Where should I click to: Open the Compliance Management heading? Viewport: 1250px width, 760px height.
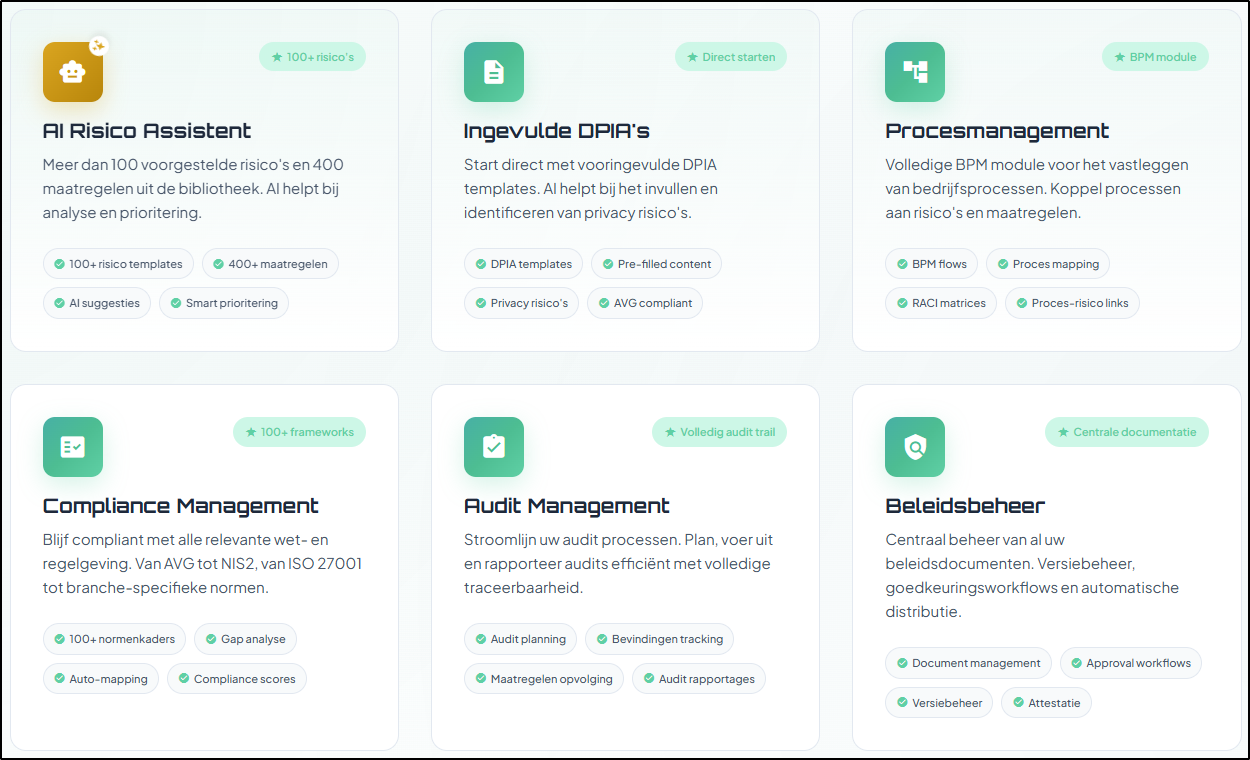pos(181,506)
